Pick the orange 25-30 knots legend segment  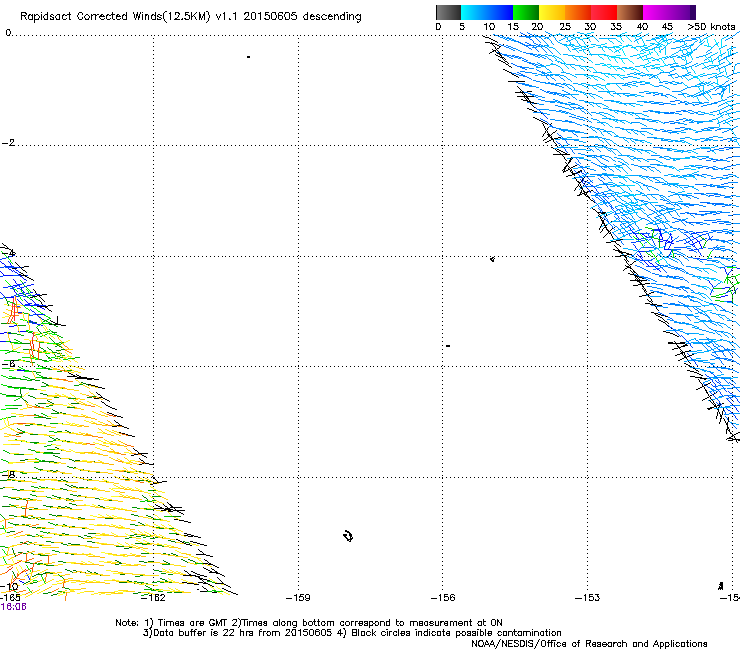click(578, 12)
